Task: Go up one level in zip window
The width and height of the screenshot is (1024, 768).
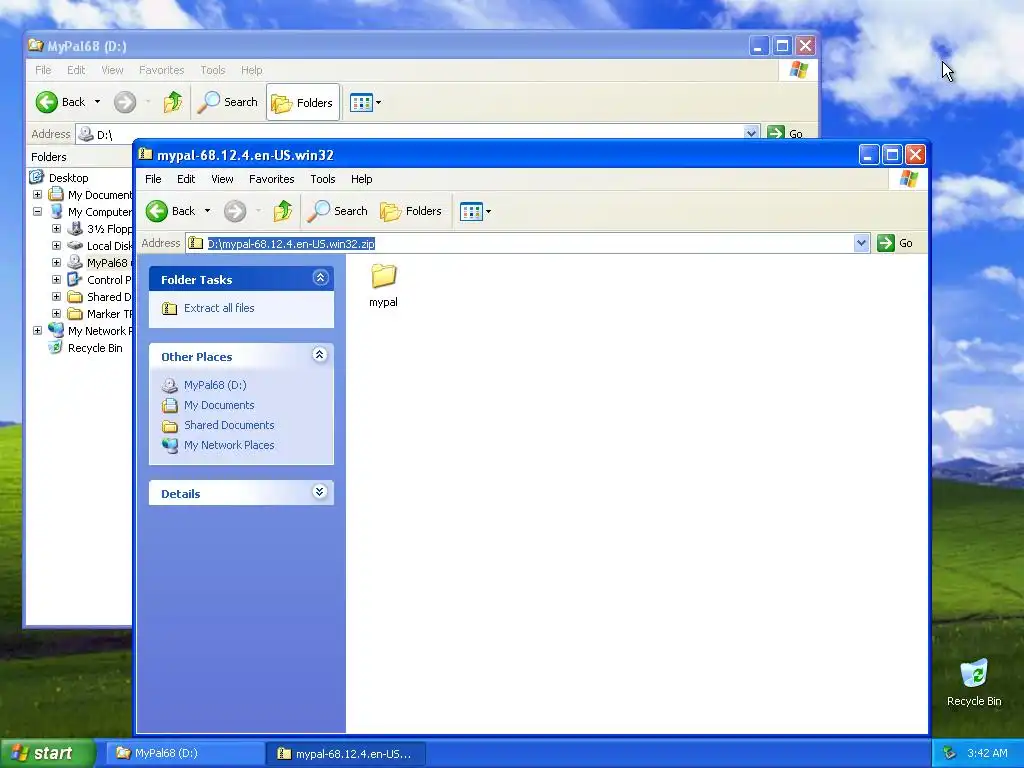Action: point(283,211)
